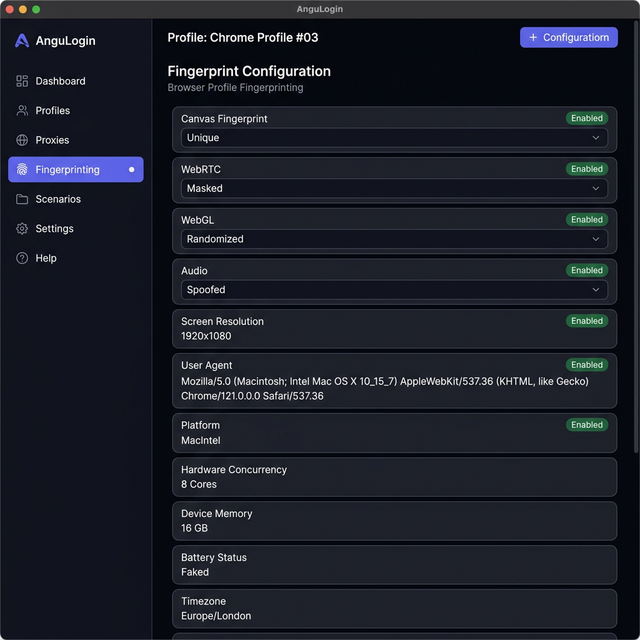Toggle WebGL Enabled badge

[x=587, y=220]
